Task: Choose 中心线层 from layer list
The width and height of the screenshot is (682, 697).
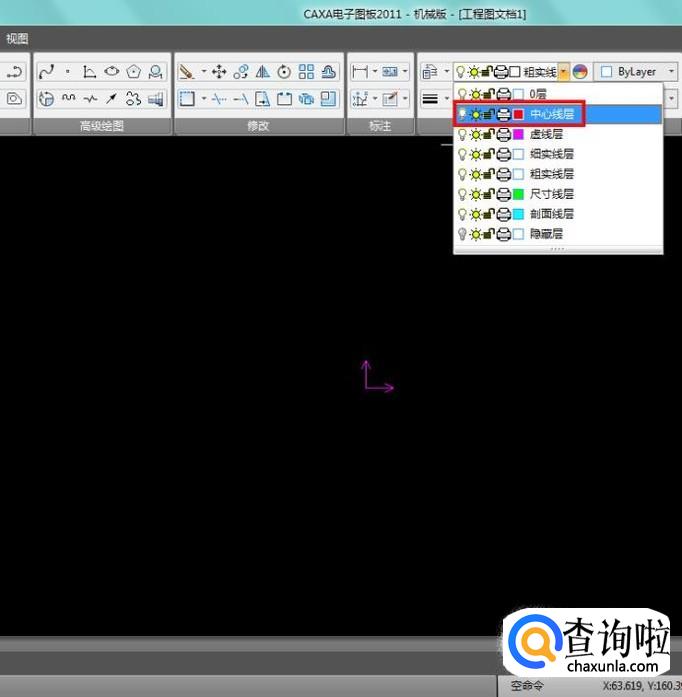Action: 558,114
